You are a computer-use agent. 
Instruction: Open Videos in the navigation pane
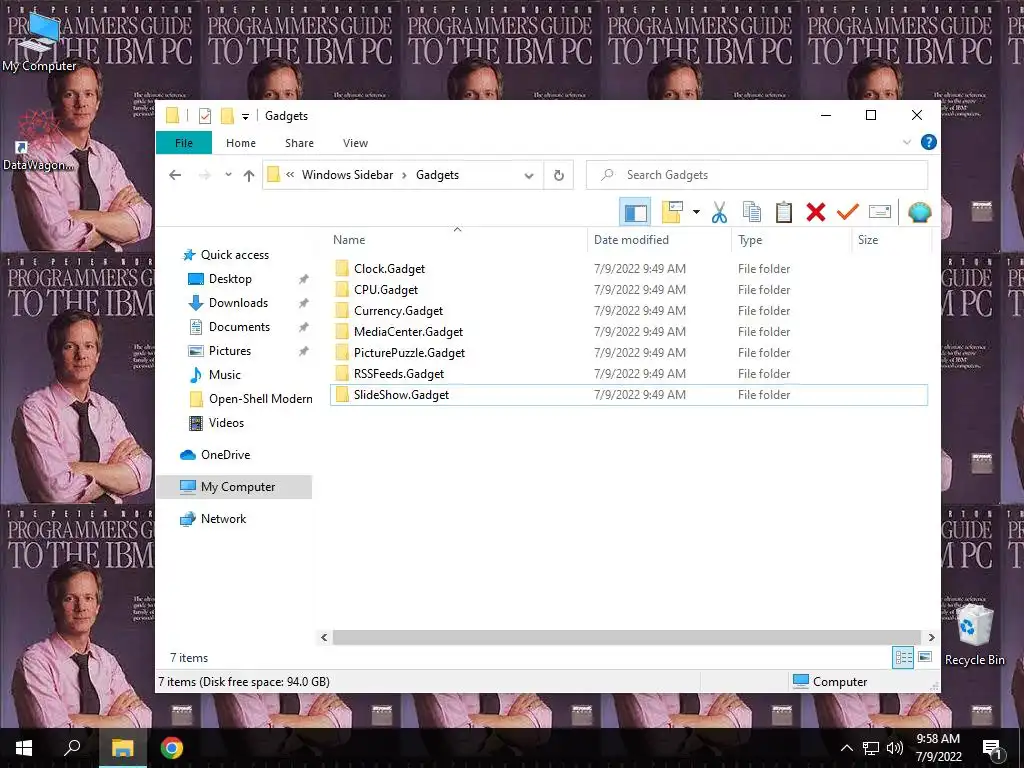(226, 423)
